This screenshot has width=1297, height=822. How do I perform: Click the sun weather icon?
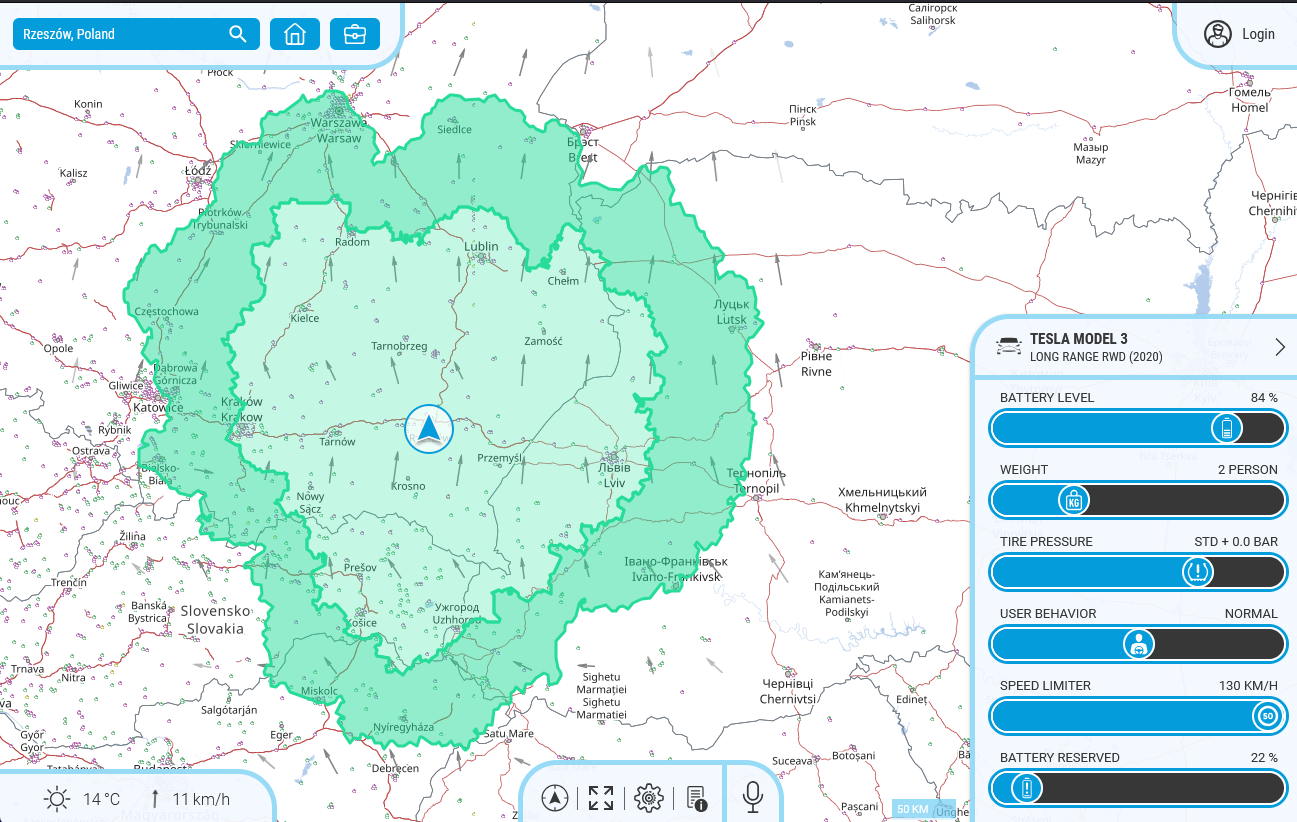57,799
